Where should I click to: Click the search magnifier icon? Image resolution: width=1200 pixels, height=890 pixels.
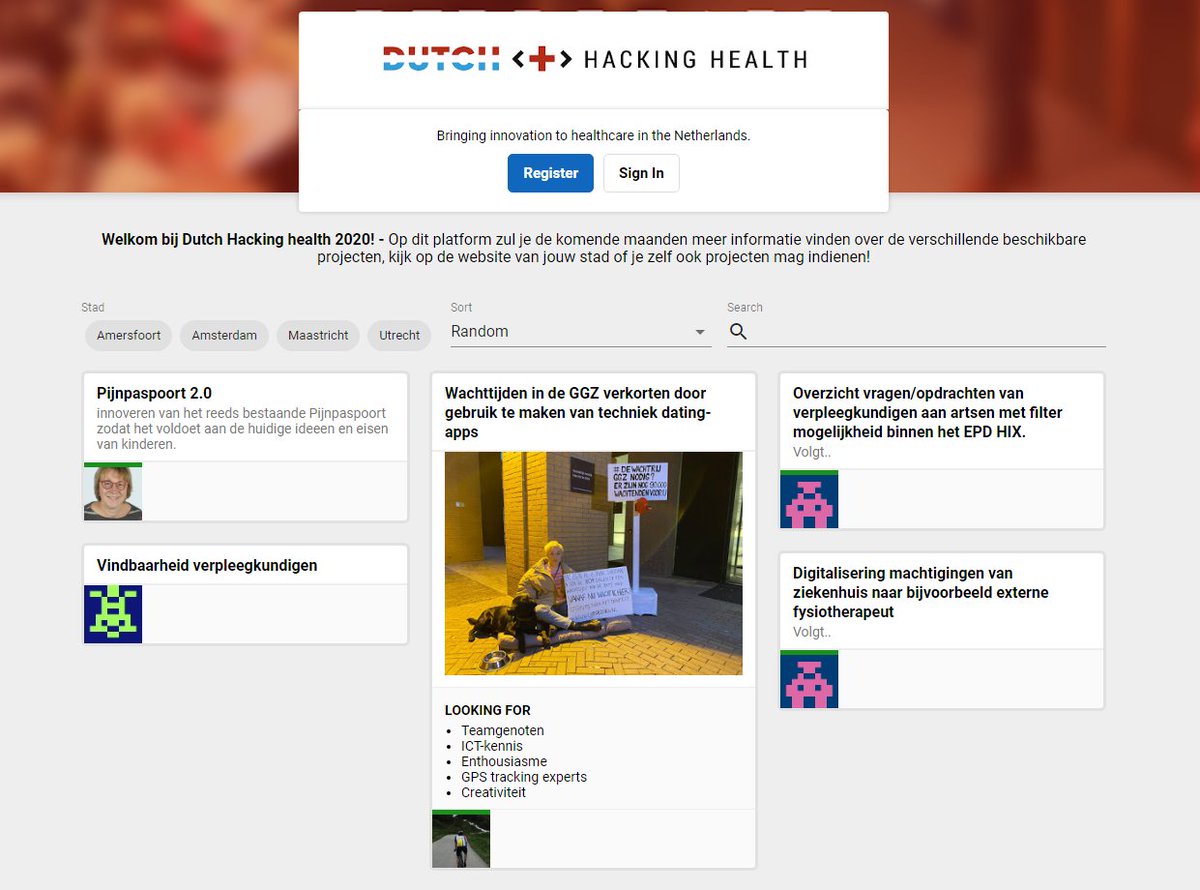(x=739, y=331)
